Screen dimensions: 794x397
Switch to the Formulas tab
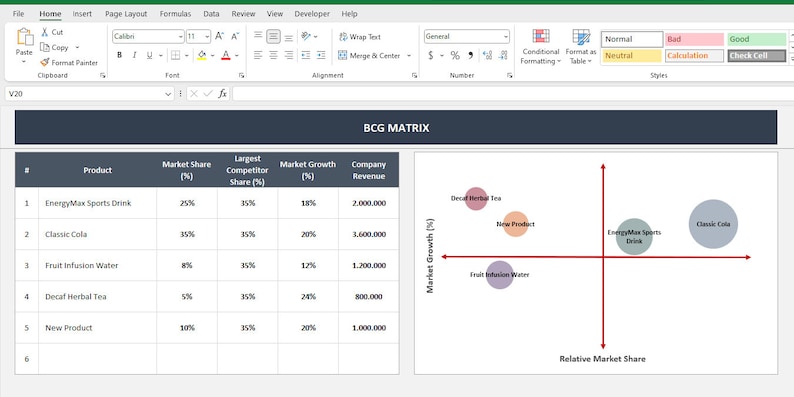[x=175, y=14]
